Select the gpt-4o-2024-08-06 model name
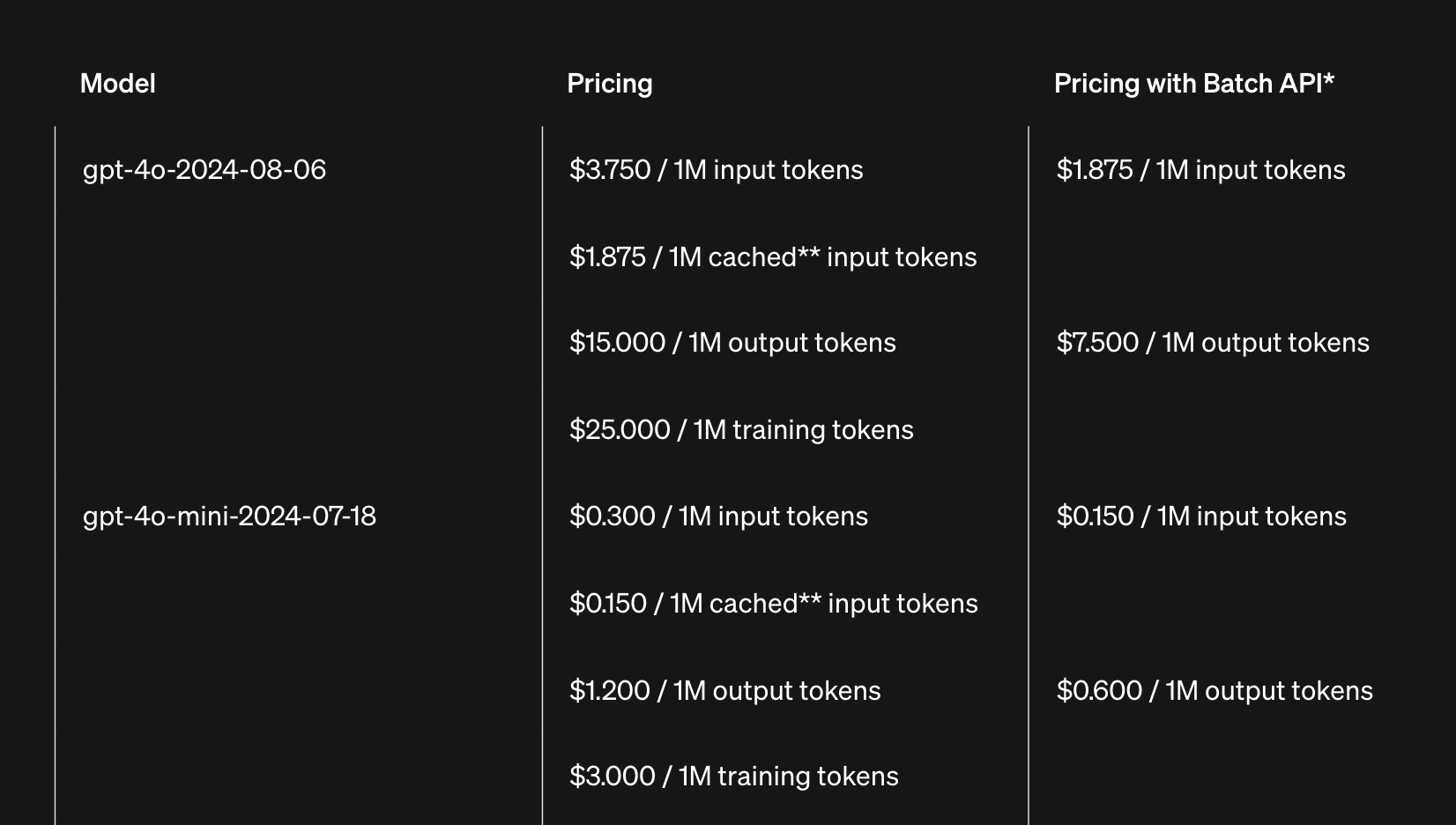The image size is (1456, 825). (x=204, y=169)
